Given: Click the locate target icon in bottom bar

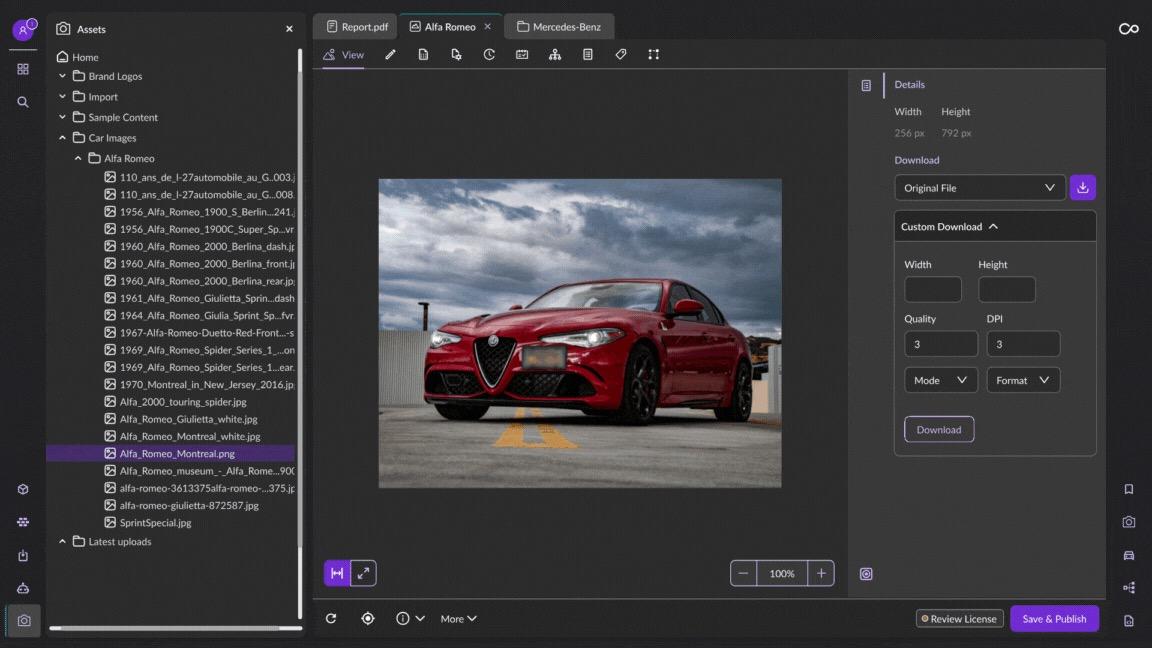Looking at the screenshot, I should 368,619.
